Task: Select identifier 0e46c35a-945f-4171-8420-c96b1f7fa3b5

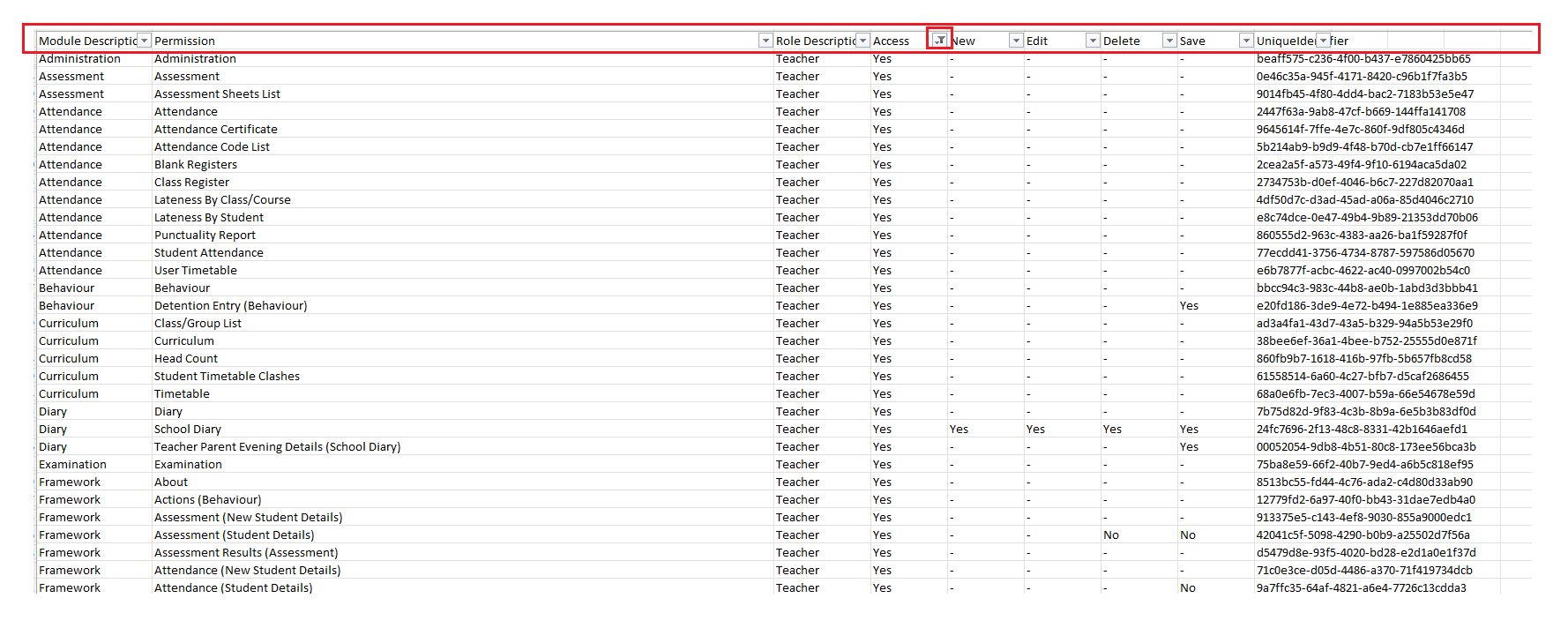Action: (x=1362, y=76)
